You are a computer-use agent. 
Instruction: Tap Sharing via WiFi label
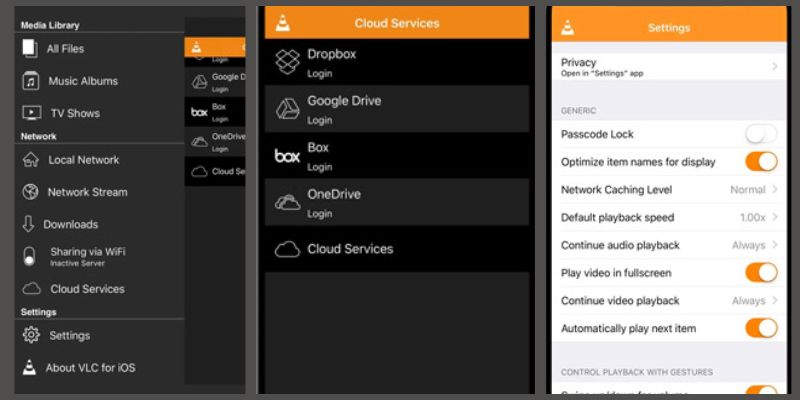pos(88,252)
